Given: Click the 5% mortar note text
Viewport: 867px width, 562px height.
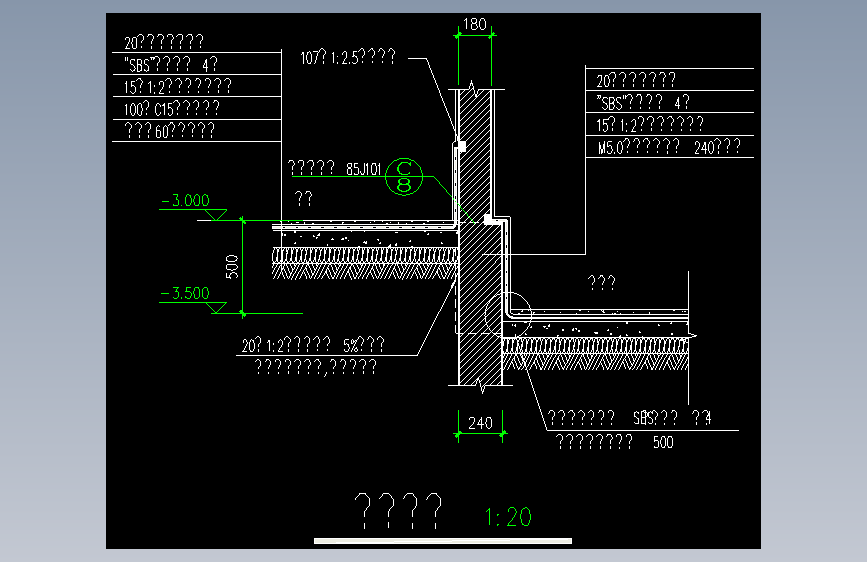Looking at the screenshot, I should tap(313, 346).
